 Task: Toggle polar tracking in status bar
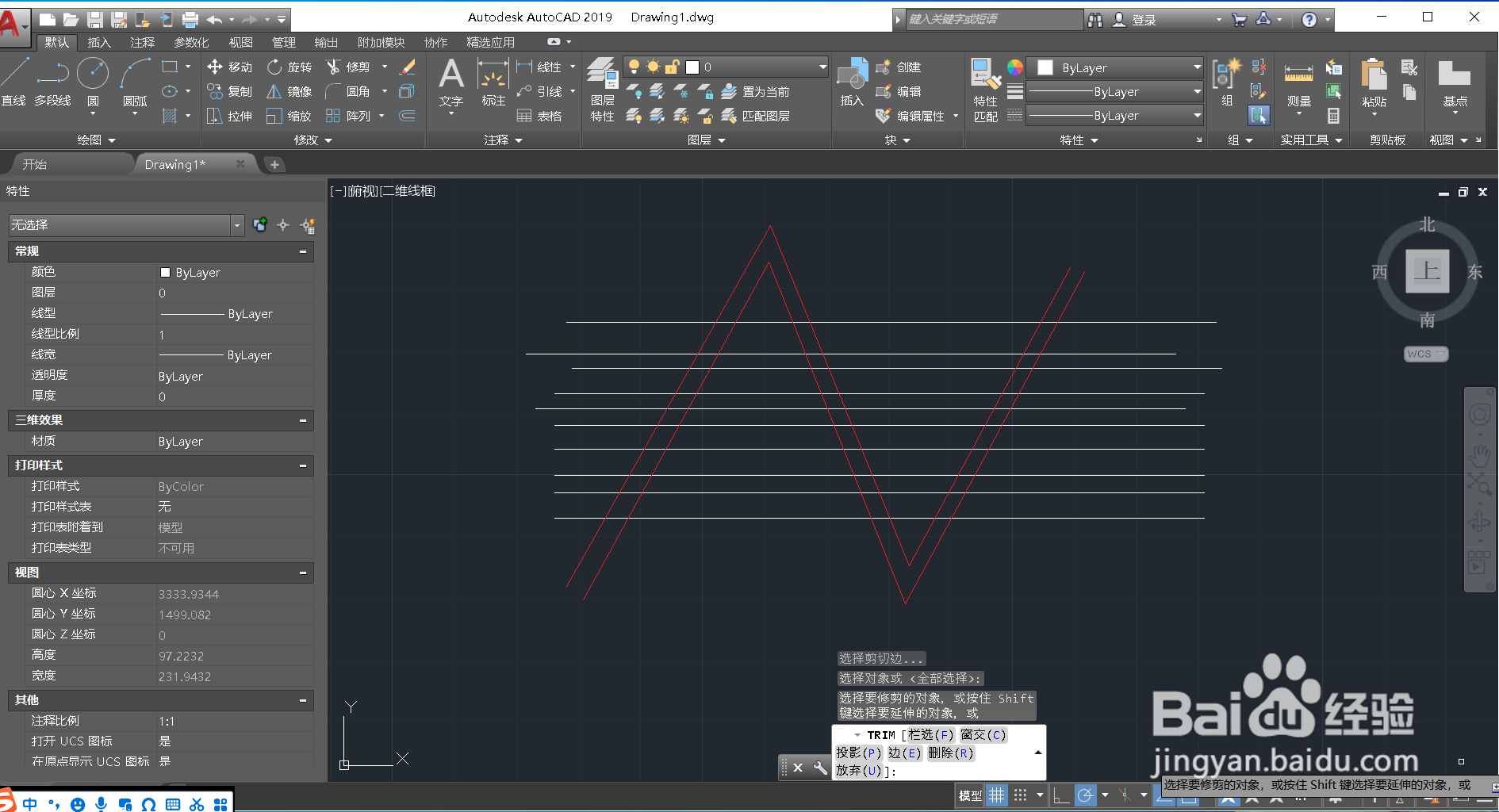[x=1085, y=795]
